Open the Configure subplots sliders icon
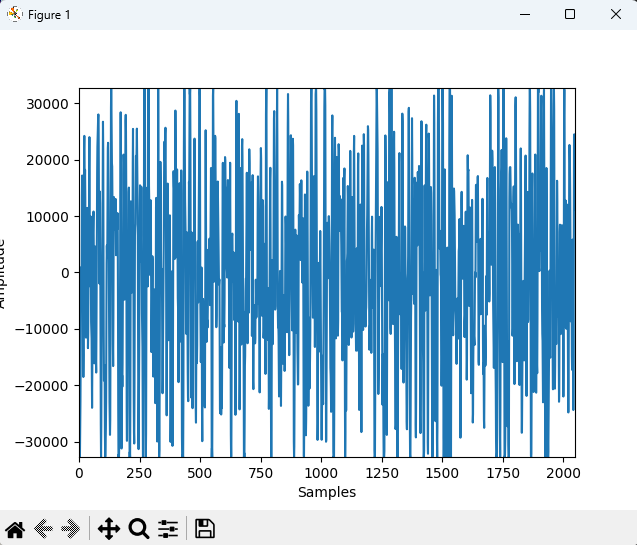637x545 pixels. (x=168, y=529)
